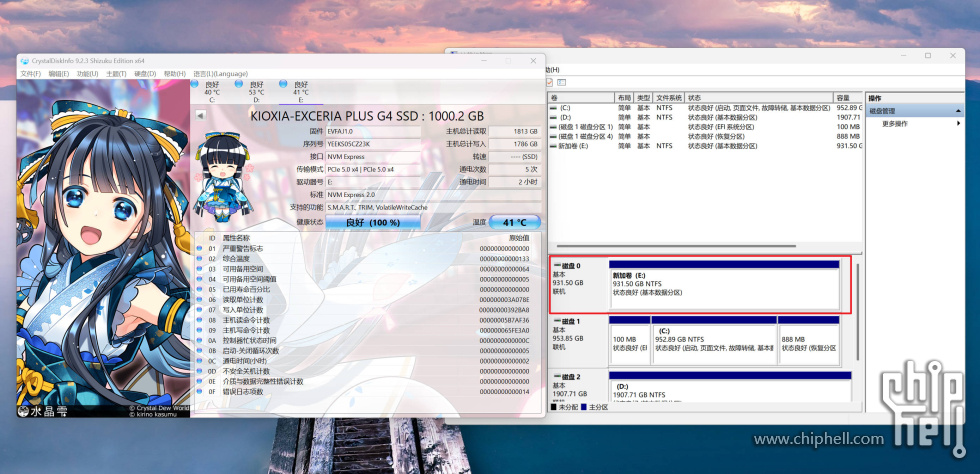Viewport: 980px width, 474px height.
Task: Open the 文件(F) menu in CrystalDiskInfo
Action: point(31,74)
